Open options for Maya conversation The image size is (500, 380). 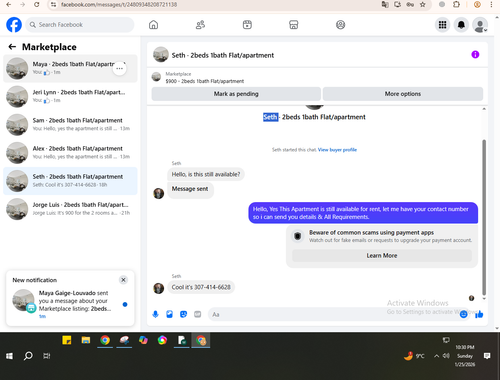[119, 68]
